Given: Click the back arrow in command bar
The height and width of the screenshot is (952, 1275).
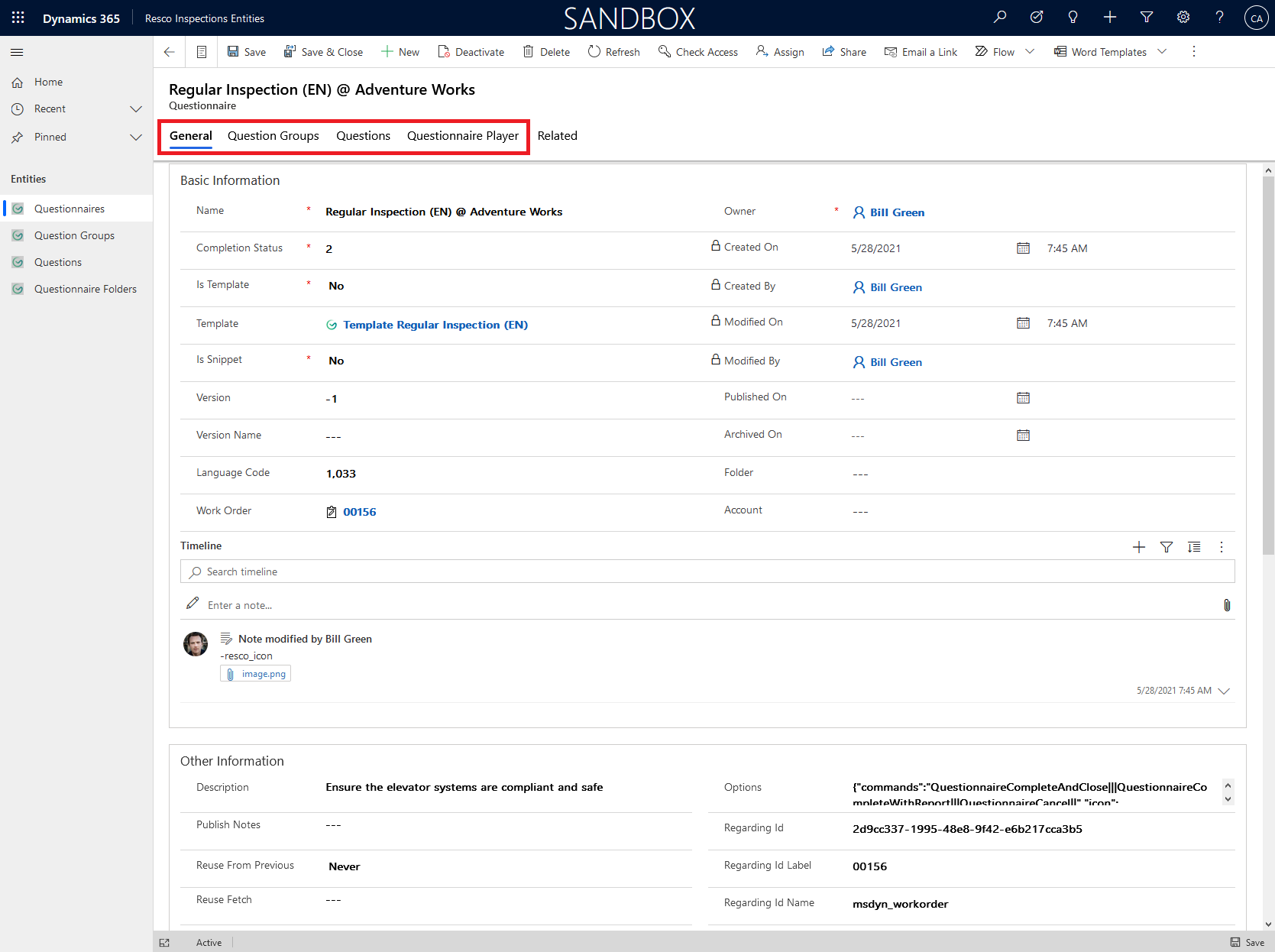Looking at the screenshot, I should click(x=170, y=52).
